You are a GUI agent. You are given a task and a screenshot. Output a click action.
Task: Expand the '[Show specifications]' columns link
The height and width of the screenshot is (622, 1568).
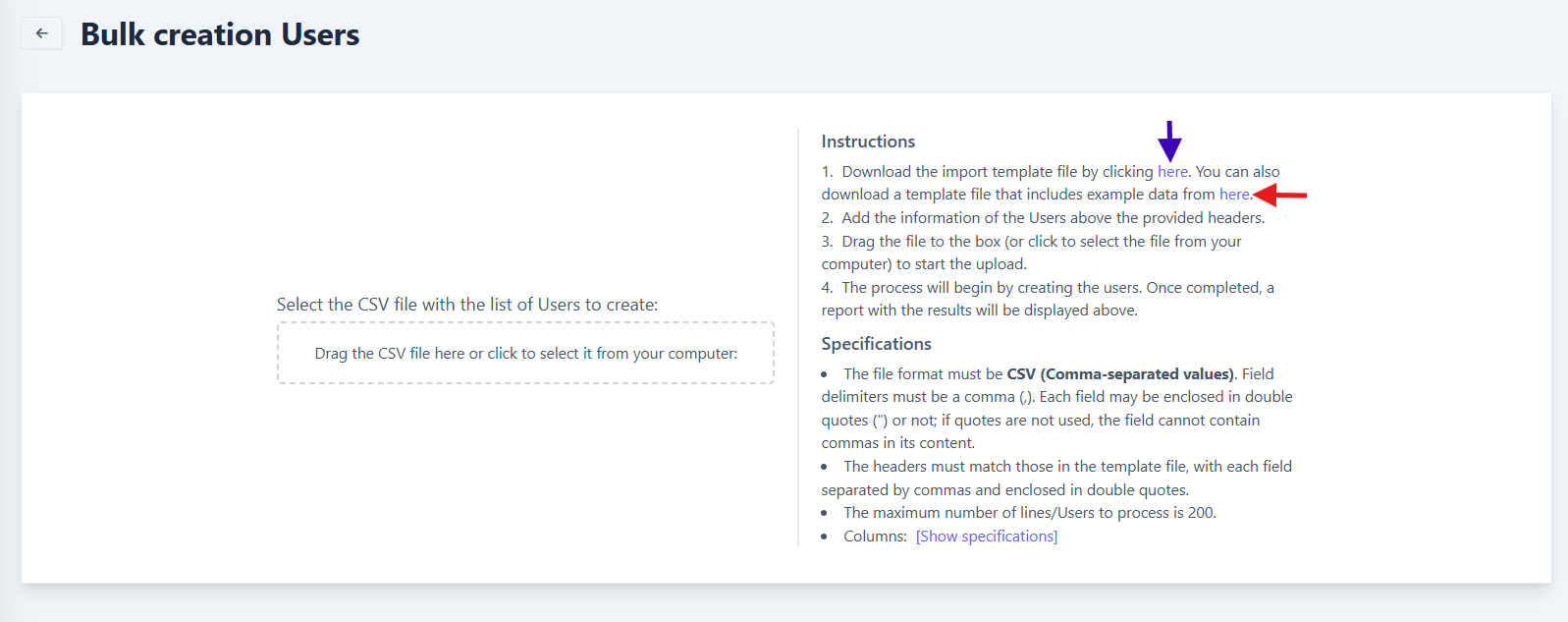tap(986, 537)
